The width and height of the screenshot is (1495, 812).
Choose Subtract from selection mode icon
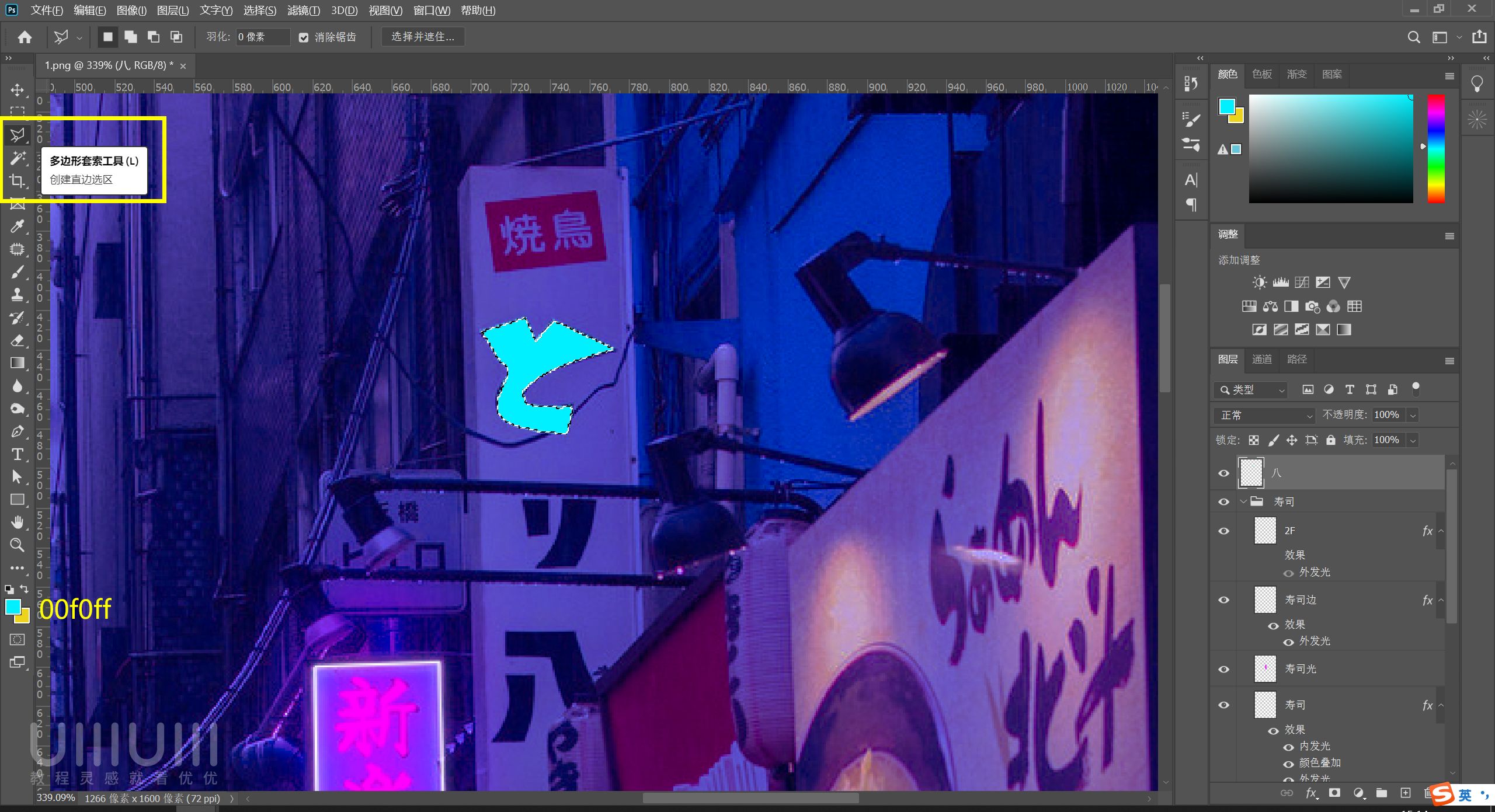(154, 37)
